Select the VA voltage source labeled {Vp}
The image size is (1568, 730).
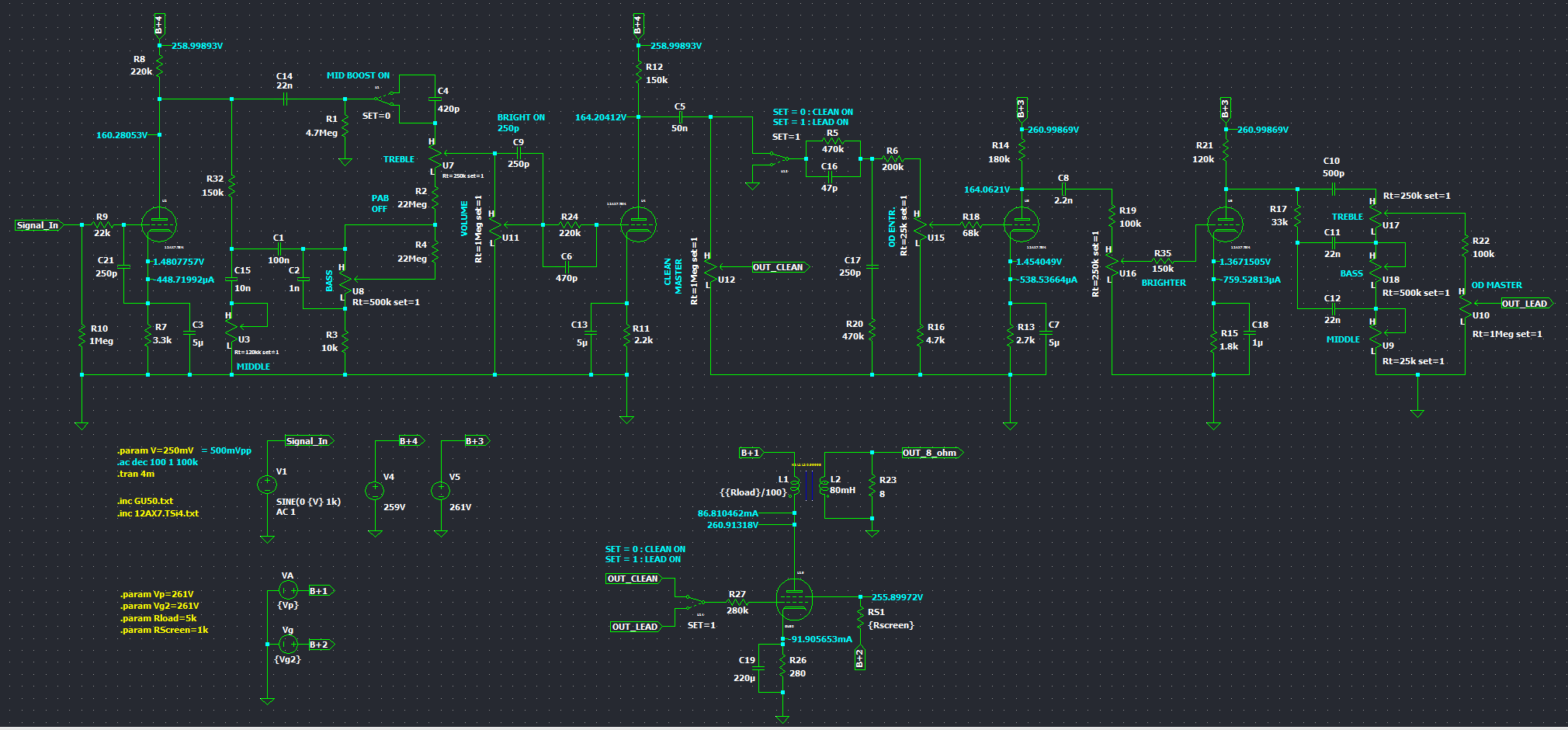pos(288,591)
